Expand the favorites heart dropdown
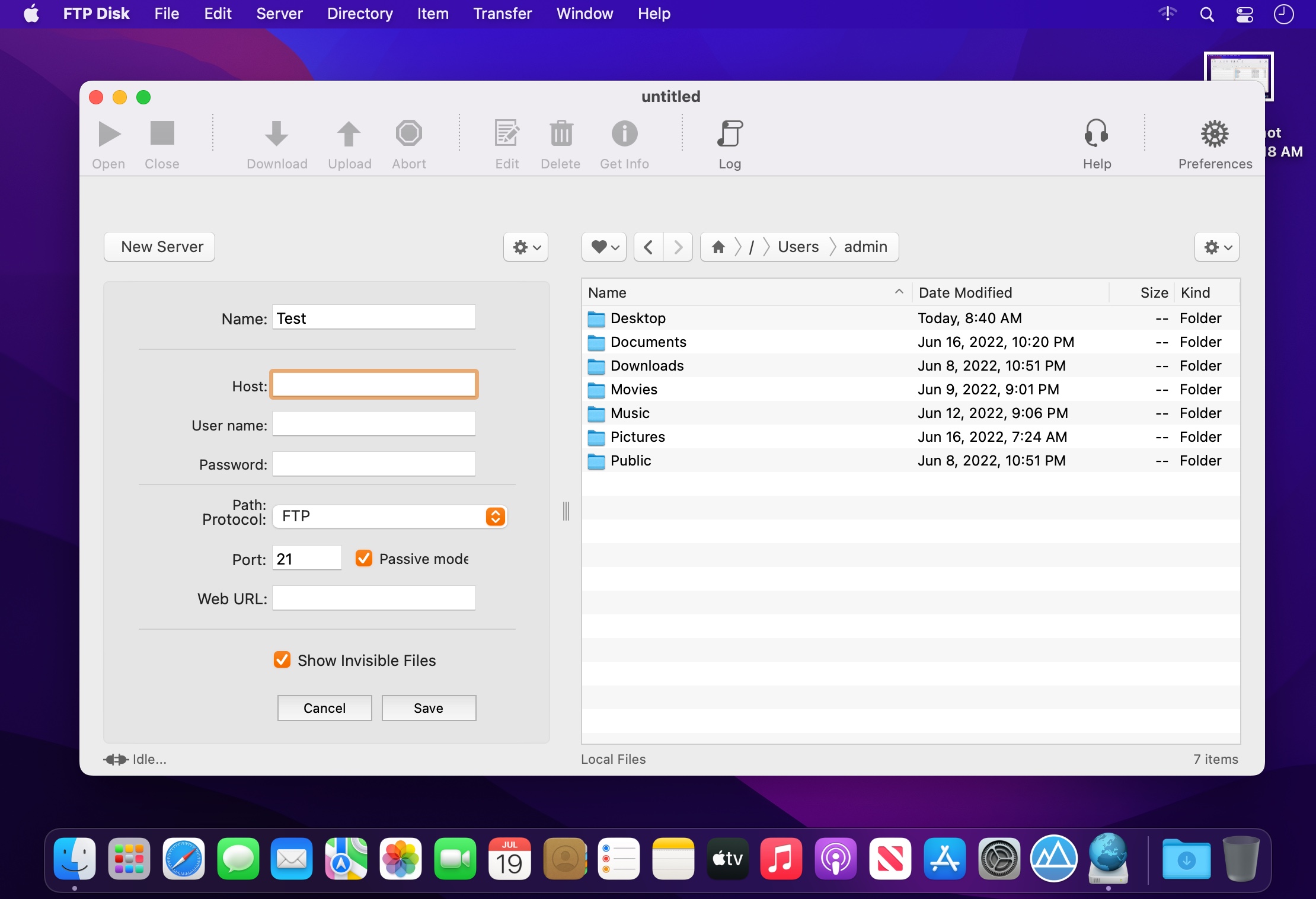The height and width of the screenshot is (899, 1316). [x=604, y=247]
